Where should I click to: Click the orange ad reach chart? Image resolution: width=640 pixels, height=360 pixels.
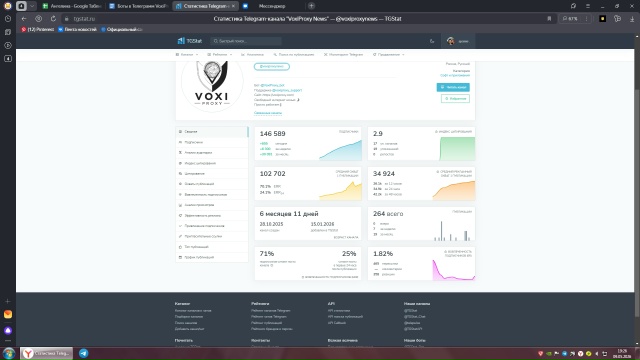pos(453,190)
